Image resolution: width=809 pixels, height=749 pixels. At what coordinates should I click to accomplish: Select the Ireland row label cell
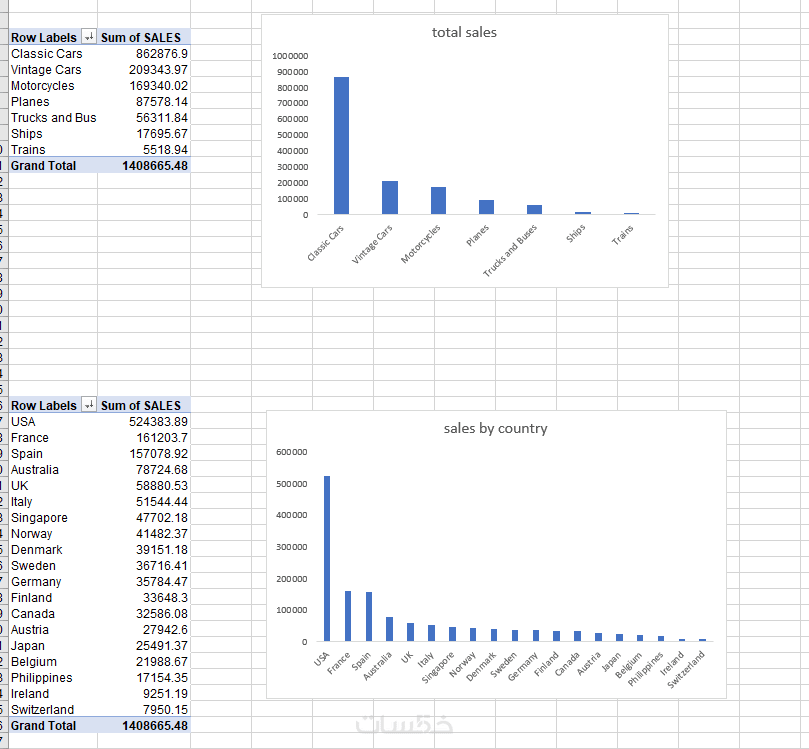coord(53,693)
